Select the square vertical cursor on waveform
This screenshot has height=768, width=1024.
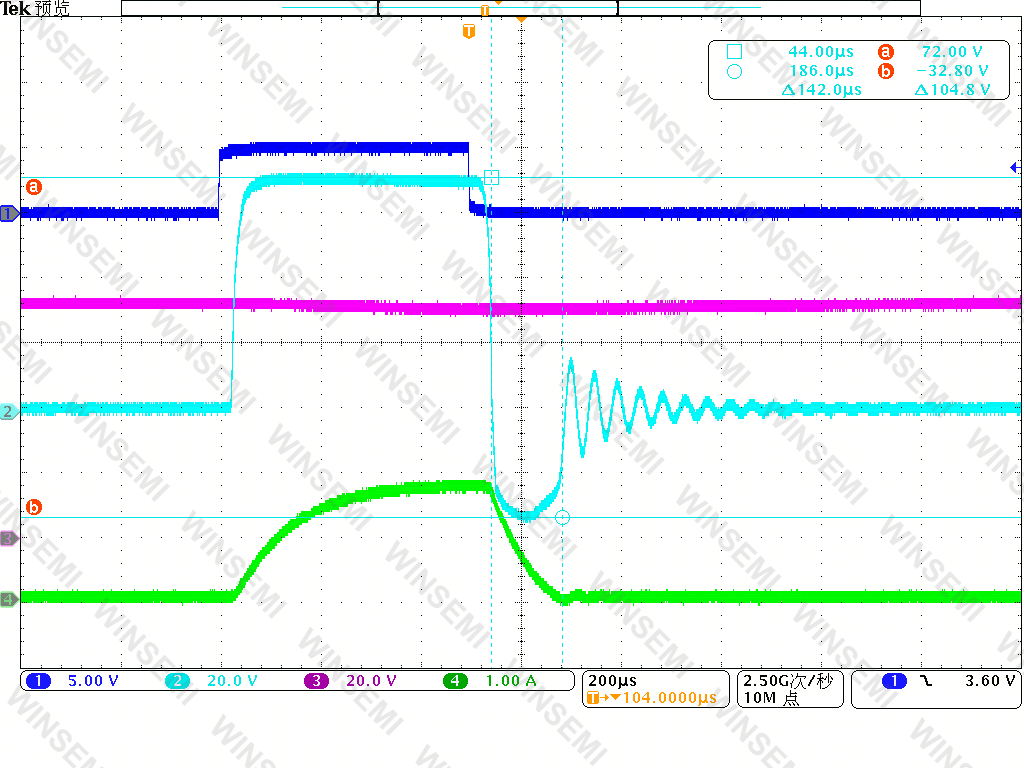click(x=492, y=177)
